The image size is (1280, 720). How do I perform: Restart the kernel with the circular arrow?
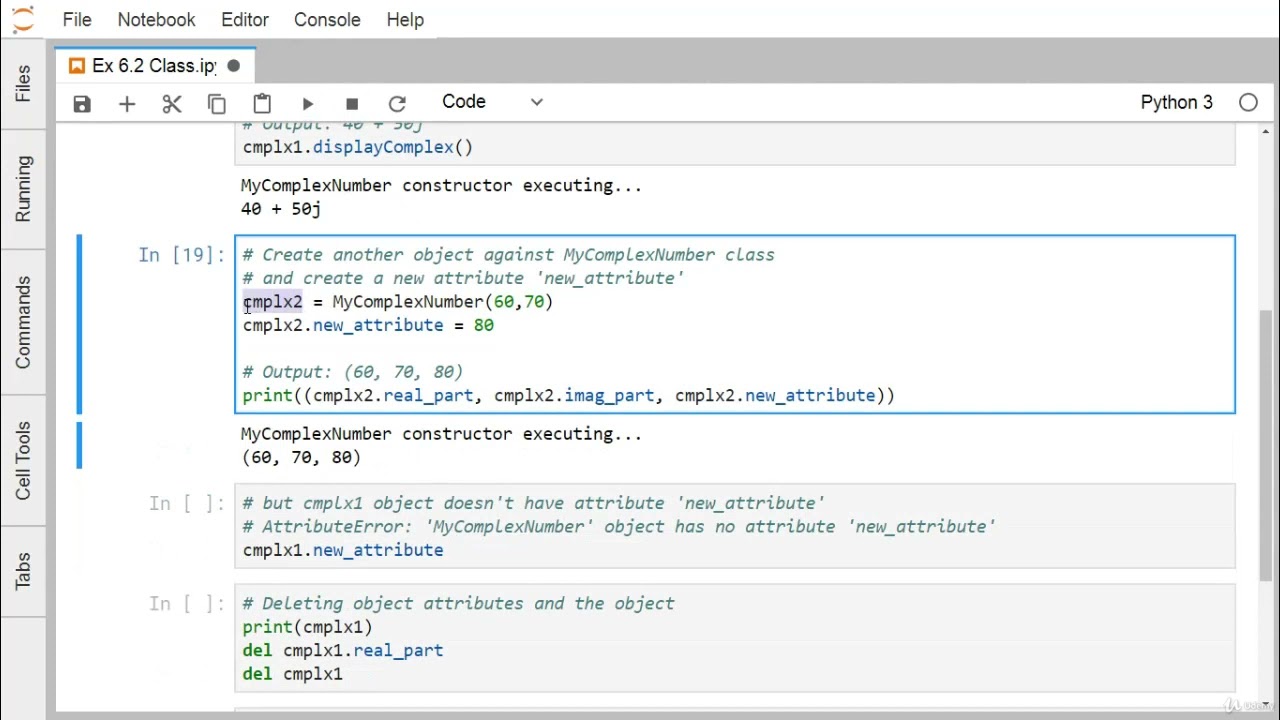click(397, 104)
